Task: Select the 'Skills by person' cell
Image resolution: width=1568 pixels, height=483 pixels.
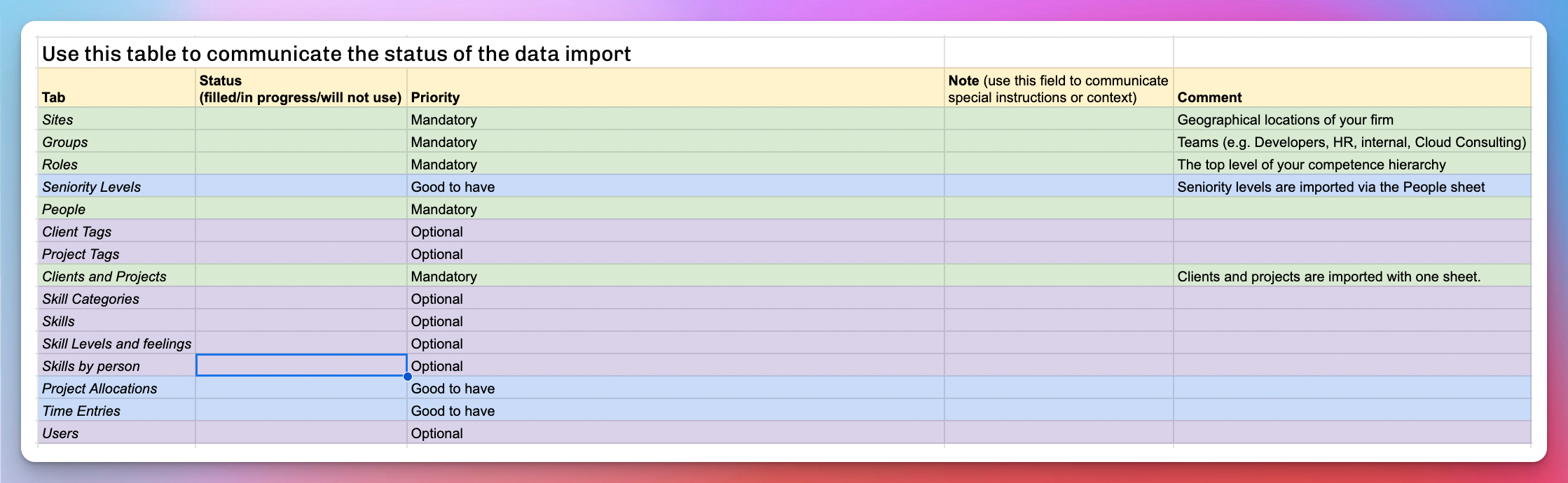Action: pyautogui.click(x=116, y=365)
